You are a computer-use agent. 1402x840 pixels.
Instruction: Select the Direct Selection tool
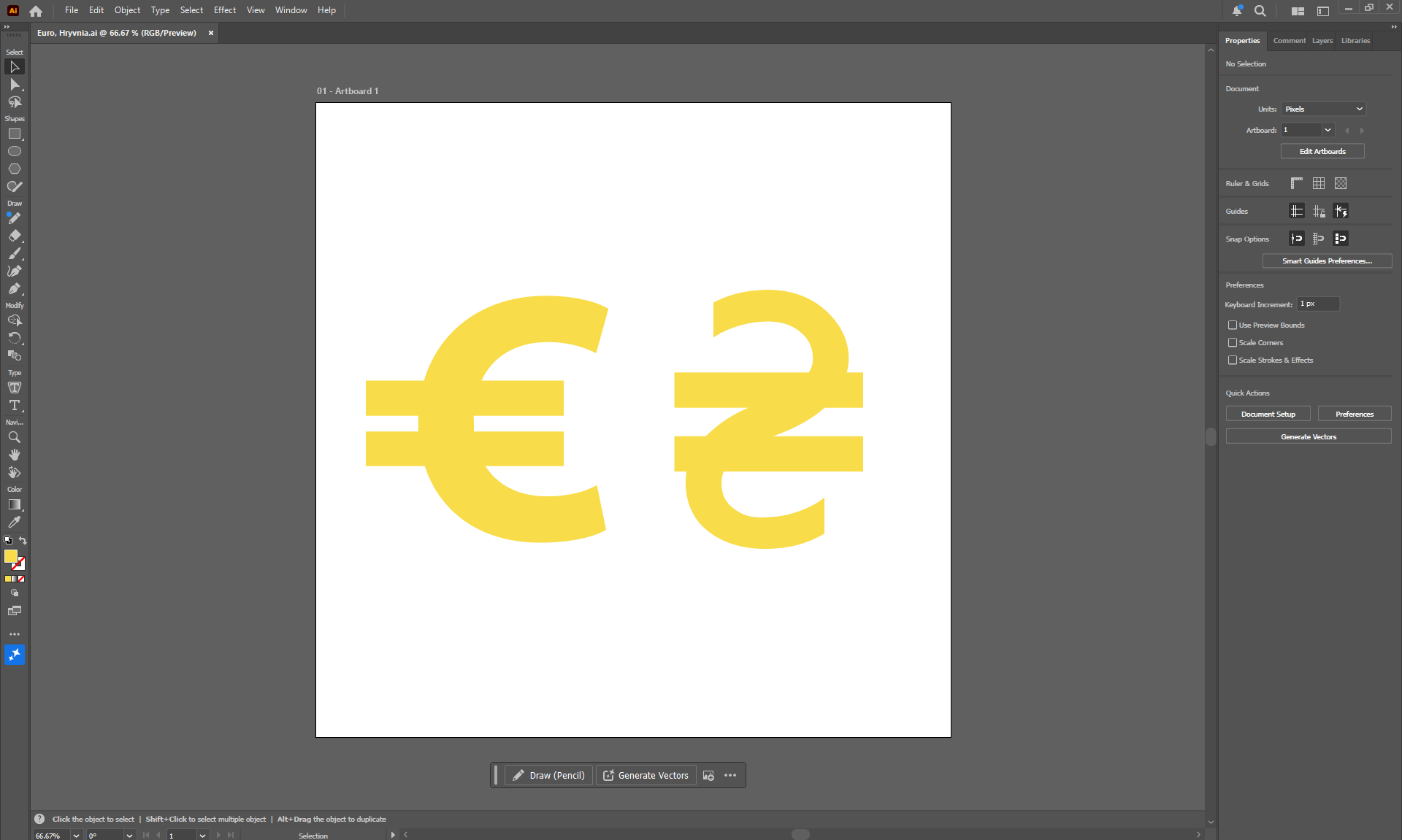coord(14,85)
